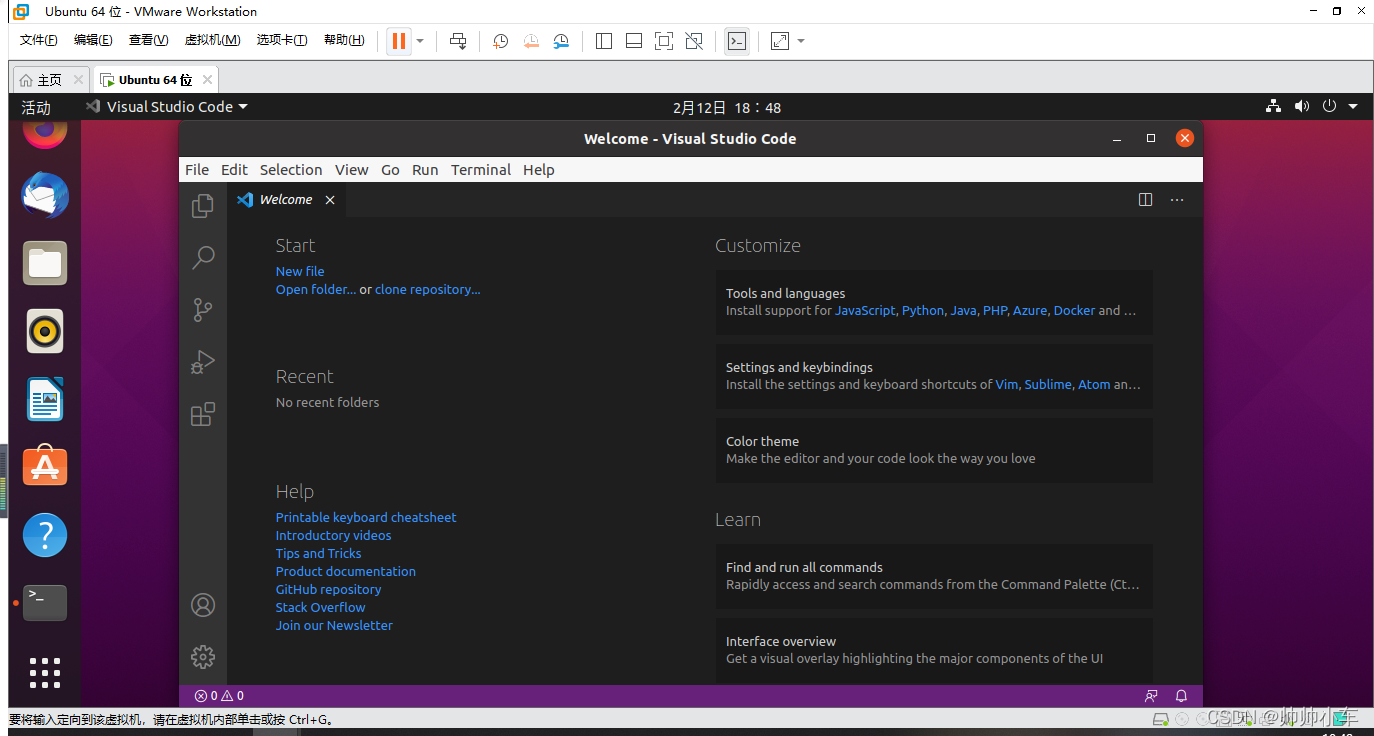Viewport: 1374px width, 736px height.
Task: Toggle VMware Unity mode
Action: coord(694,41)
